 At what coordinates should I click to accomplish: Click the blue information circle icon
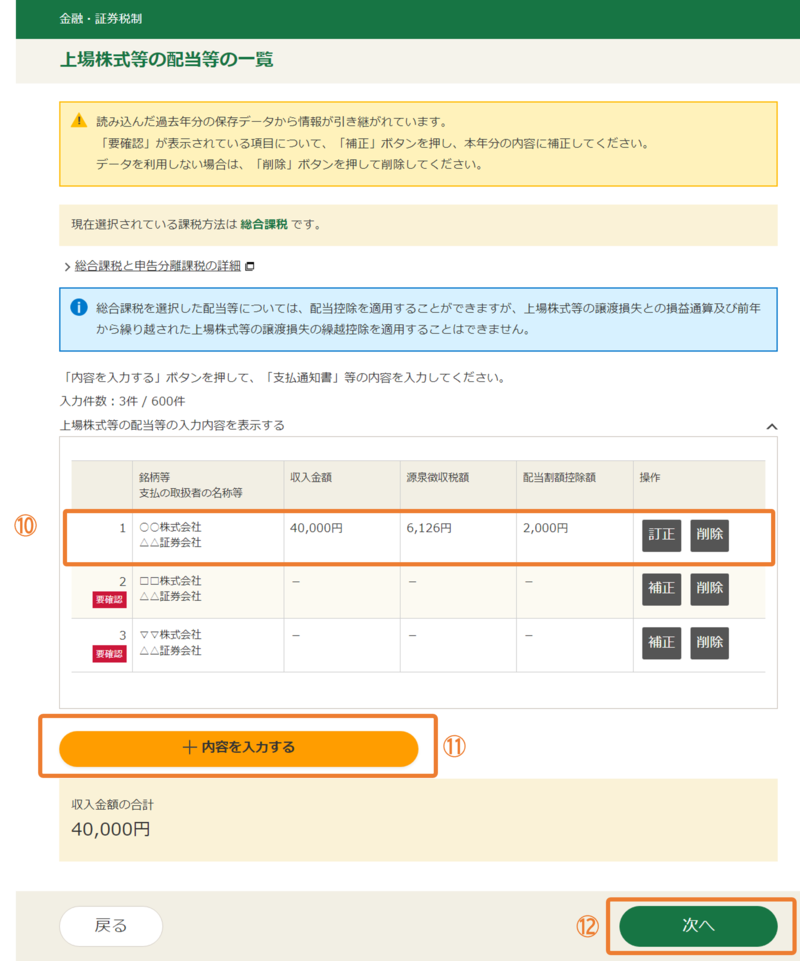point(79,307)
